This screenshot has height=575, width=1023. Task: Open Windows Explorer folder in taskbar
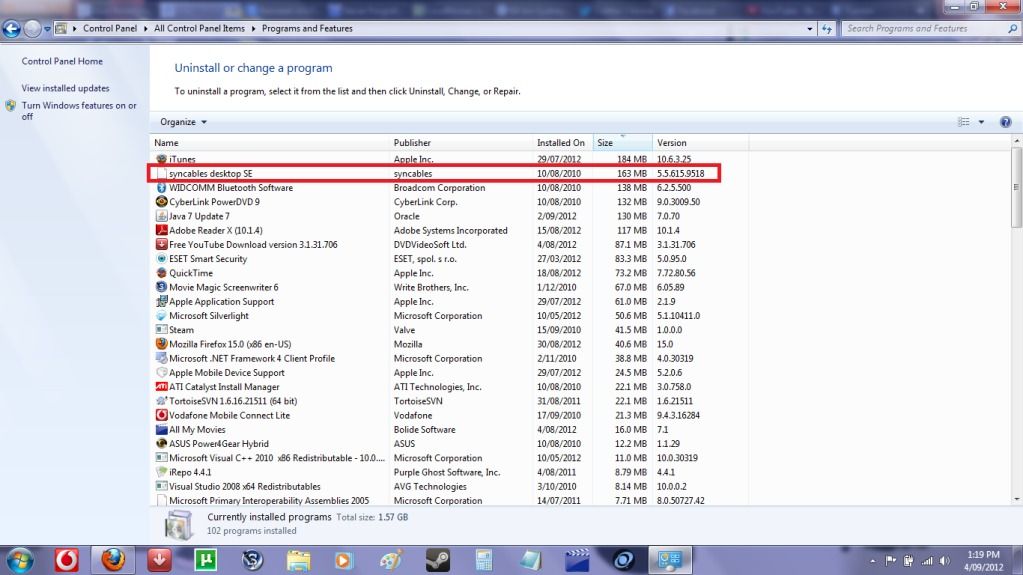point(298,560)
